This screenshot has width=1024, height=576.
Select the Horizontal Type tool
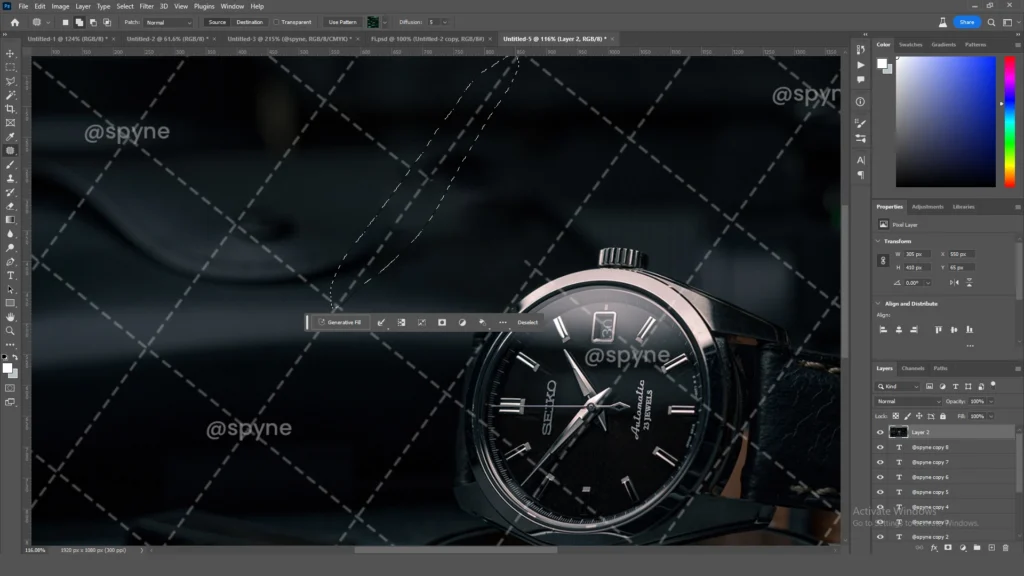point(10,276)
